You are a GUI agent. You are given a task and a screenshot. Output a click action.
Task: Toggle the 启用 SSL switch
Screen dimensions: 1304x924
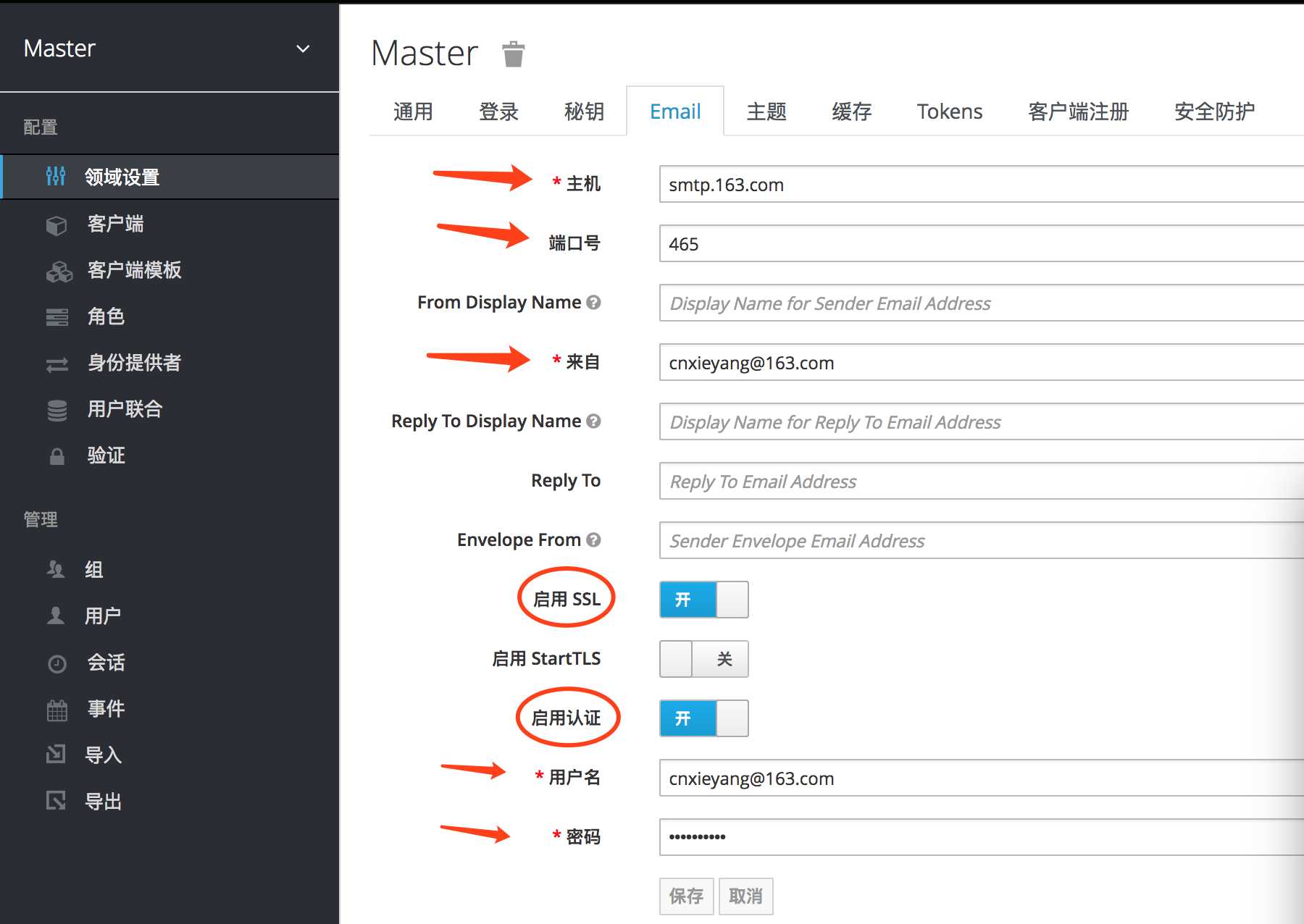point(703,600)
